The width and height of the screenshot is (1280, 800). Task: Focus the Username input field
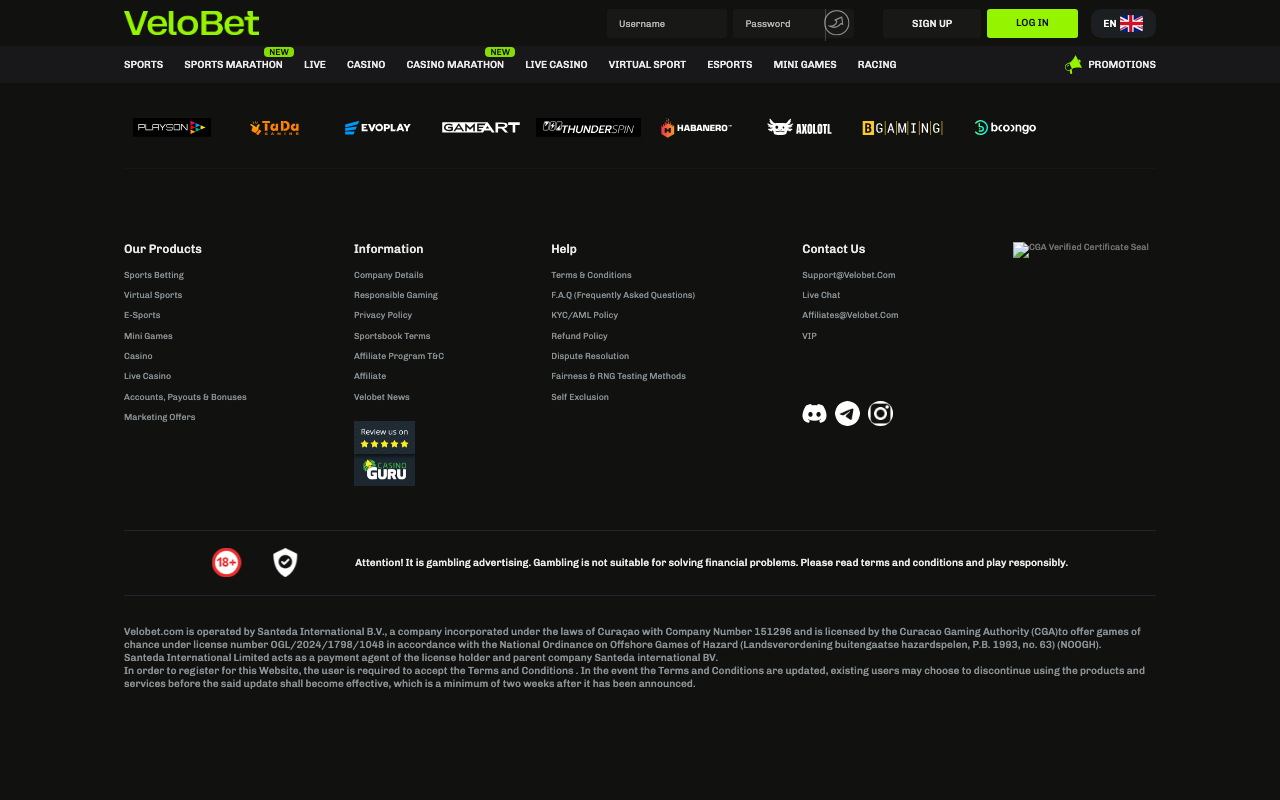pyautogui.click(x=666, y=24)
